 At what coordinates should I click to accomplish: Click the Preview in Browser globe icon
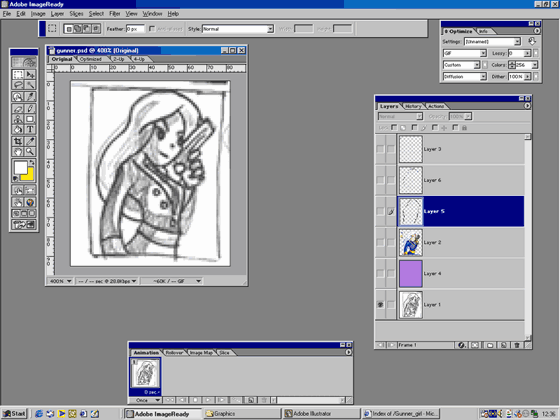(30, 202)
